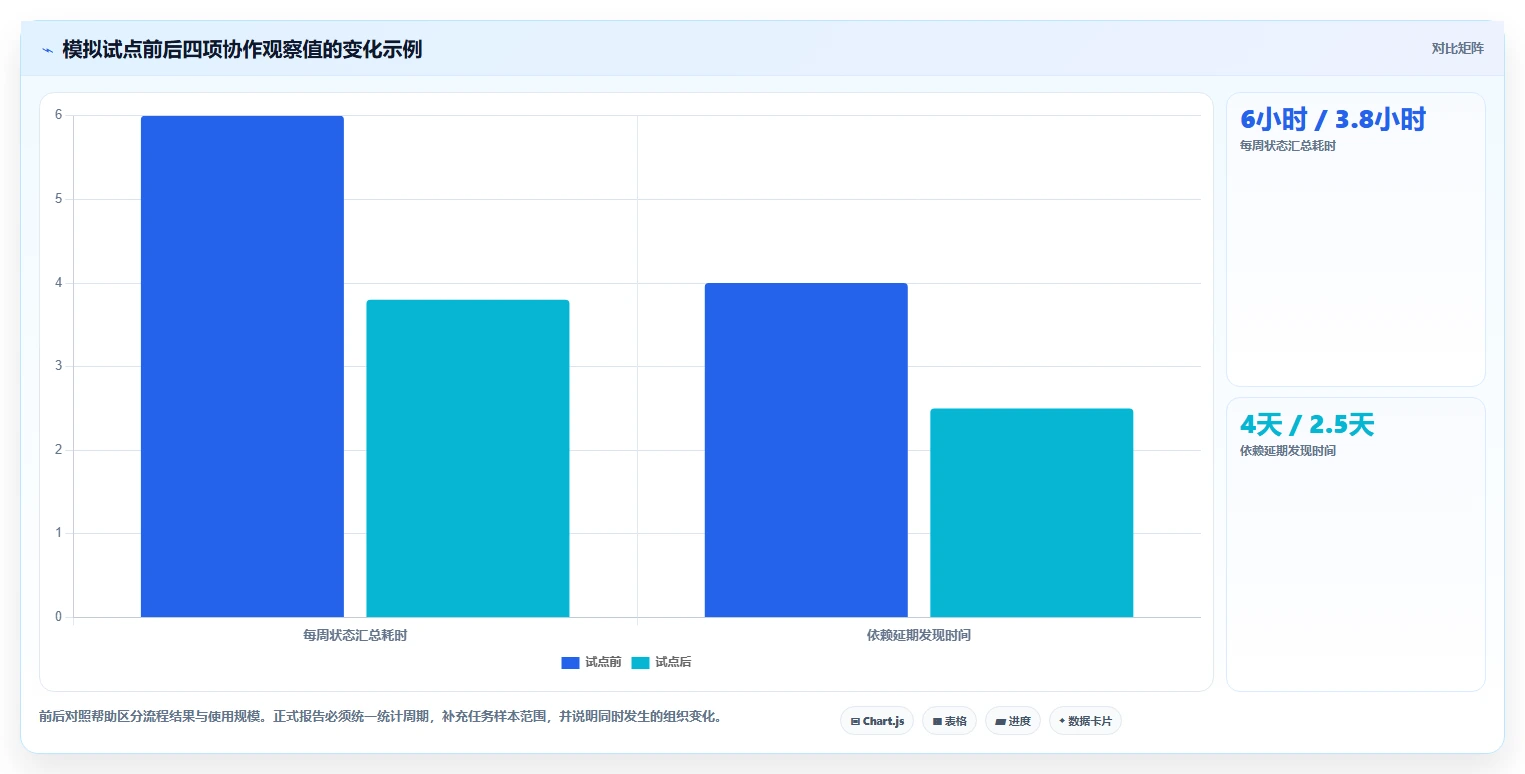Click the 每周状态汇总耗时 x-axis label
1525x774 pixels.
355,635
